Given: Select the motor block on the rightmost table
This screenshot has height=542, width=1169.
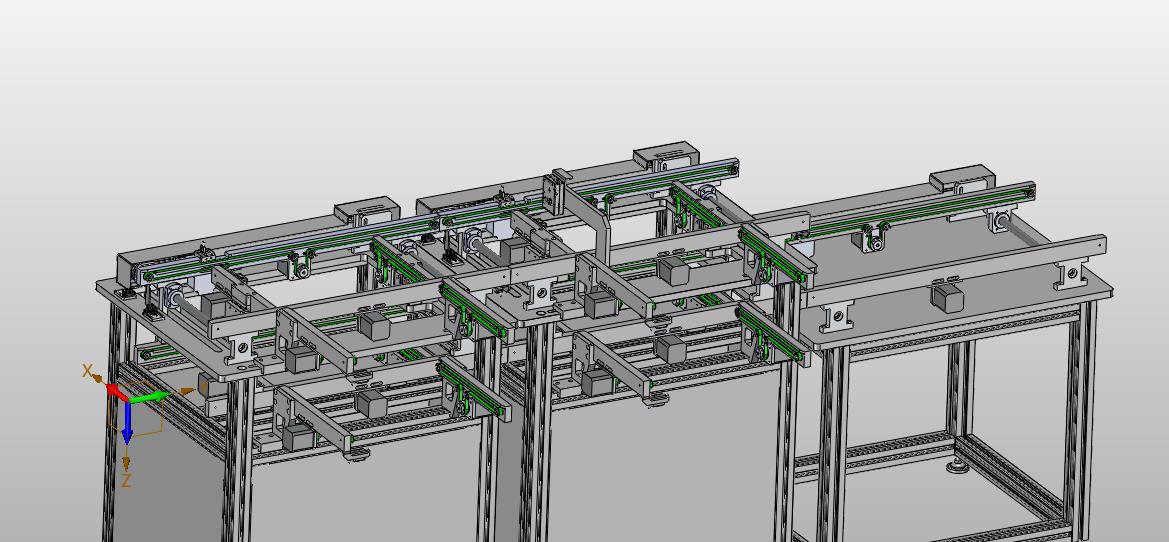Looking at the screenshot, I should [948, 296].
